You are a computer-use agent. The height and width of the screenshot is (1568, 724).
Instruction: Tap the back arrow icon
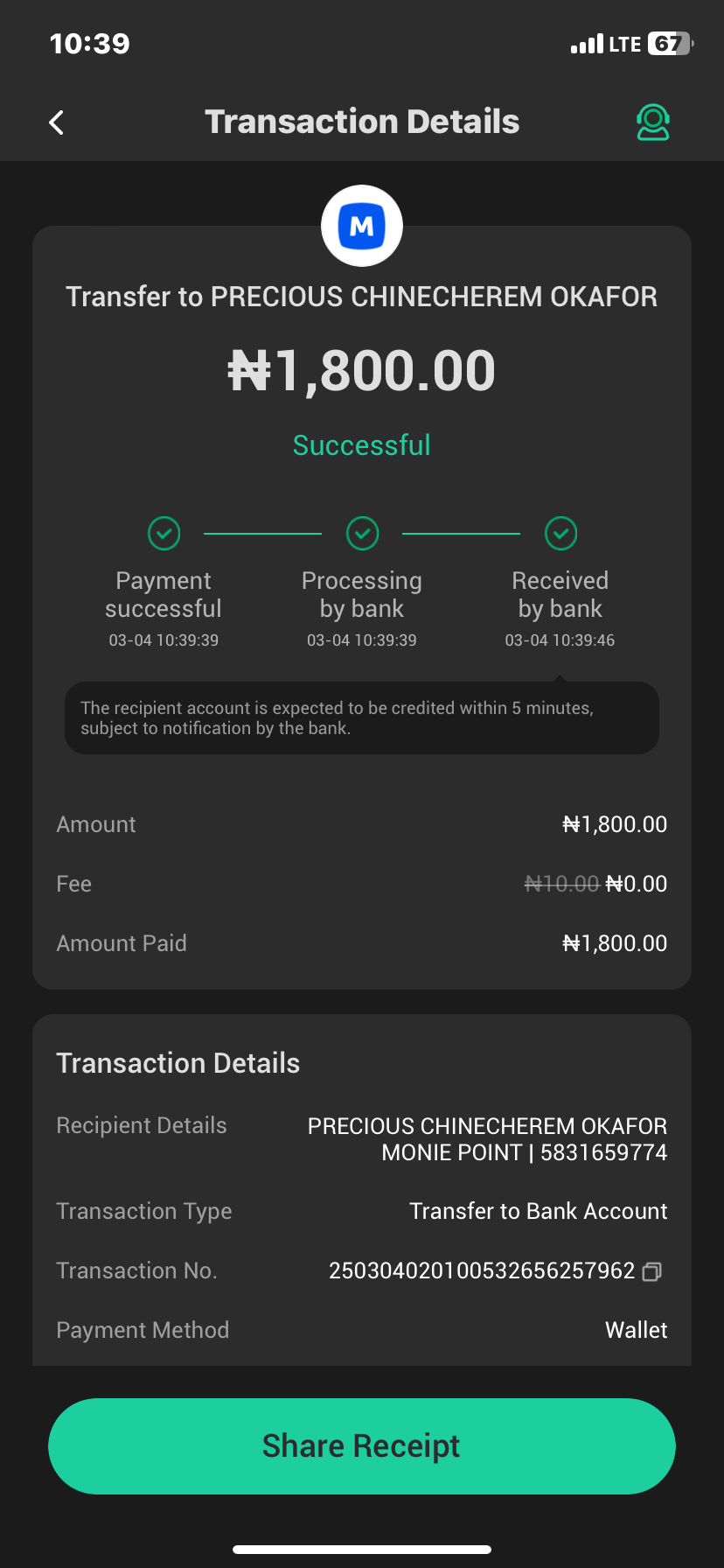(57, 122)
